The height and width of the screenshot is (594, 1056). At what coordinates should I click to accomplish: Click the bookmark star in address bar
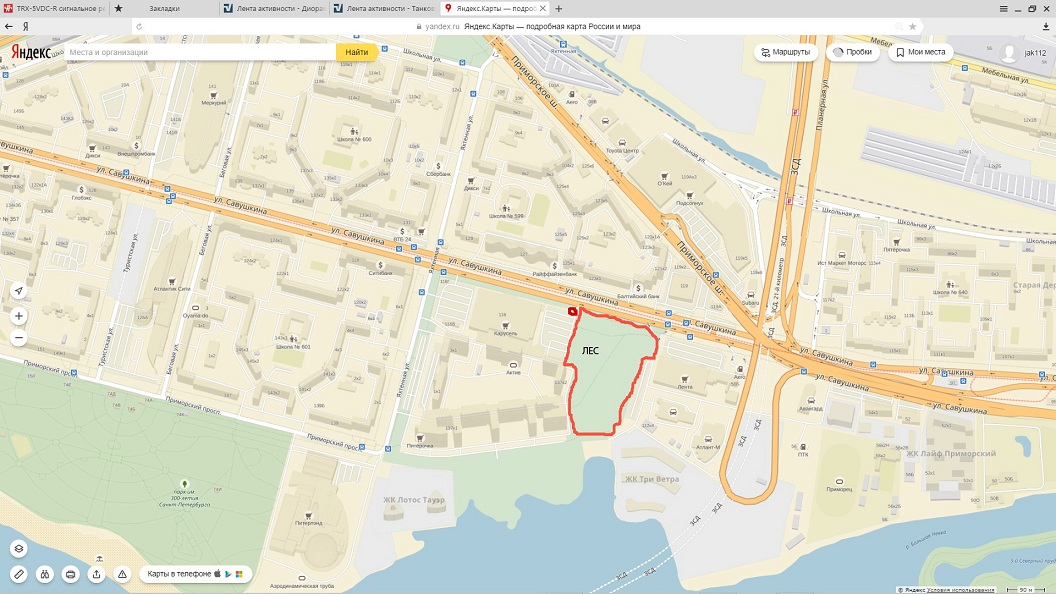(913, 26)
